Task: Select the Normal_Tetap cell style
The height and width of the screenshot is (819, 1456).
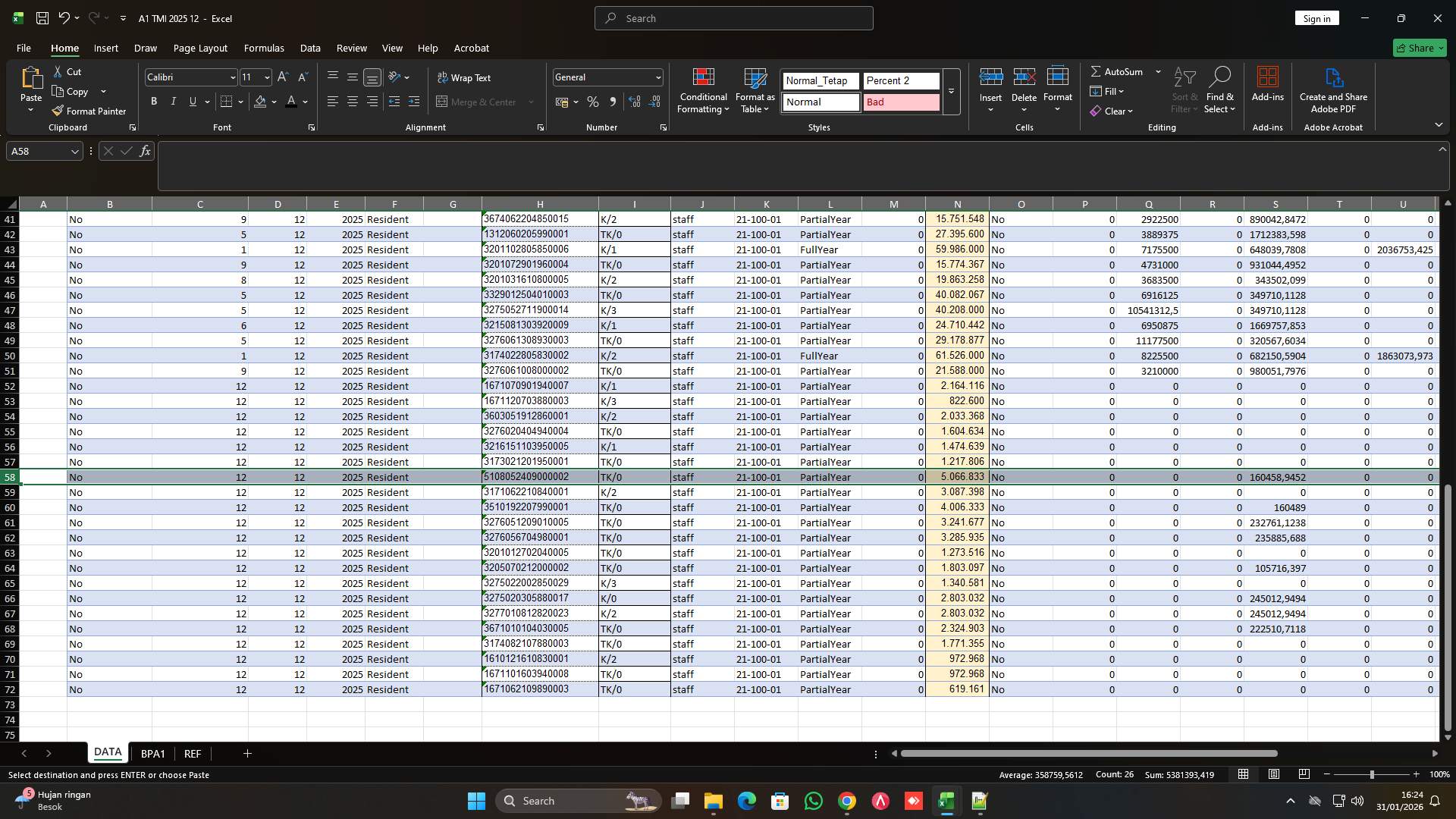Action: pyautogui.click(x=819, y=80)
